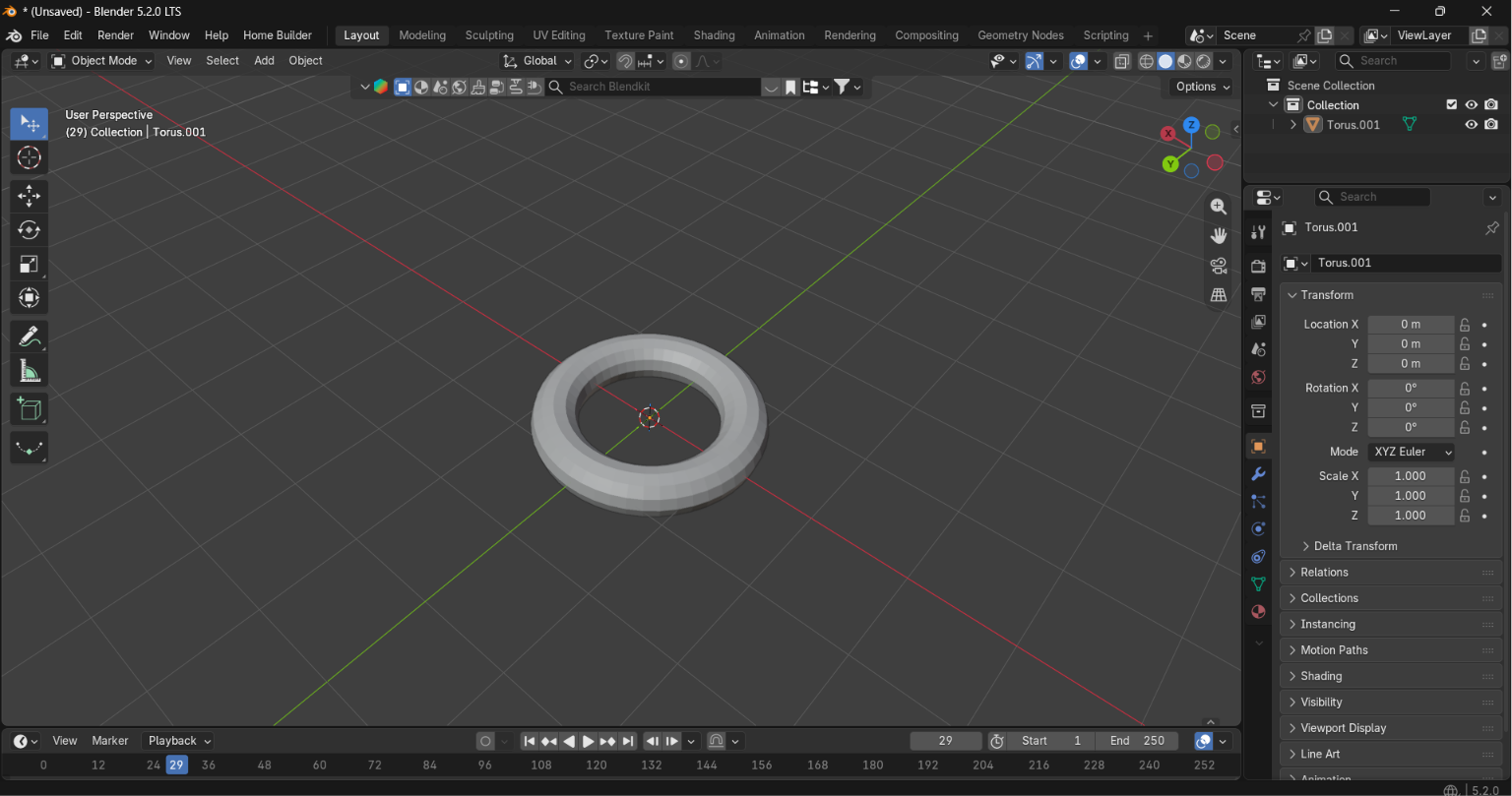Click current frame marker 29

[x=176, y=765]
